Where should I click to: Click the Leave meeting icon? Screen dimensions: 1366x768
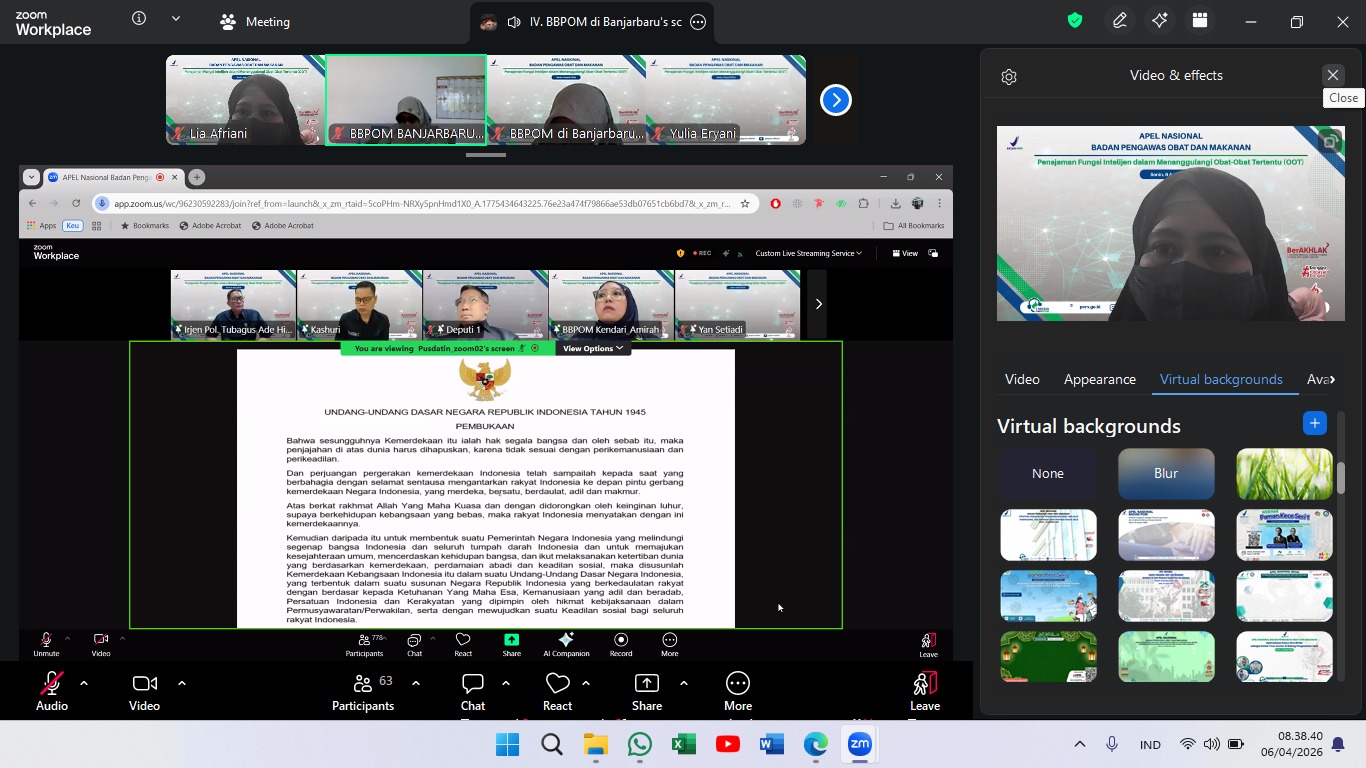pos(924,684)
